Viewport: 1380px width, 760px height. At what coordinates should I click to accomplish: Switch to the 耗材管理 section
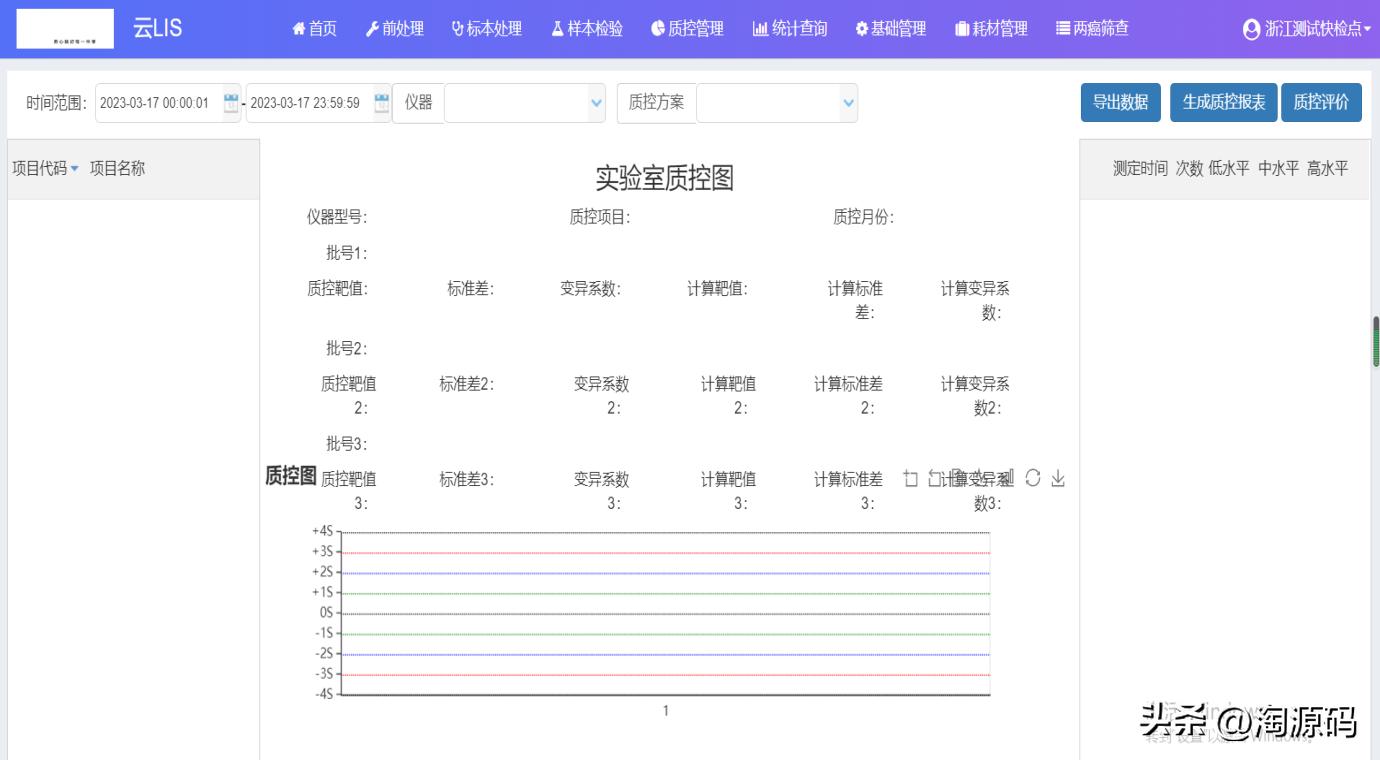point(990,29)
